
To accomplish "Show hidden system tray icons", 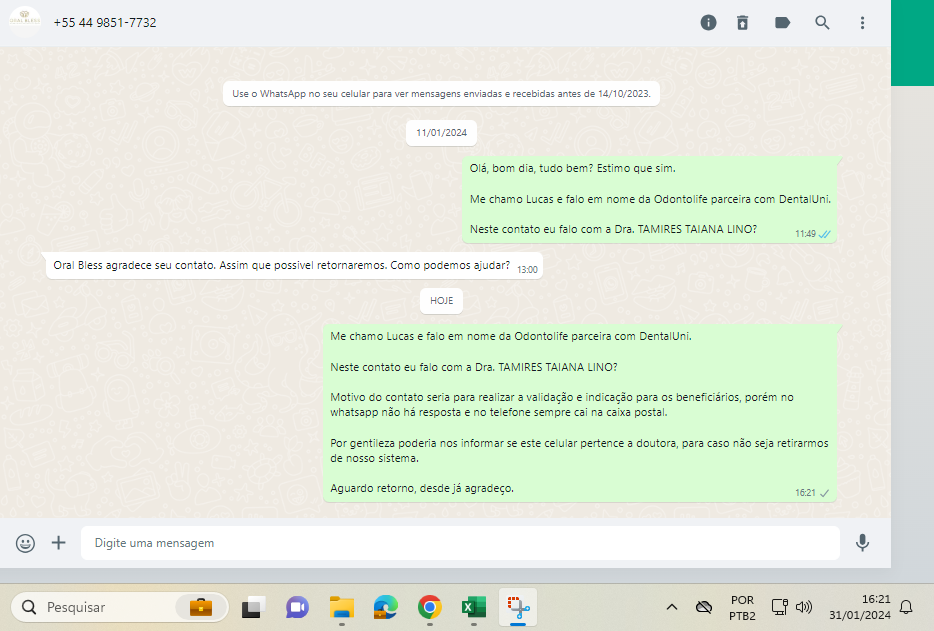I will point(672,607).
